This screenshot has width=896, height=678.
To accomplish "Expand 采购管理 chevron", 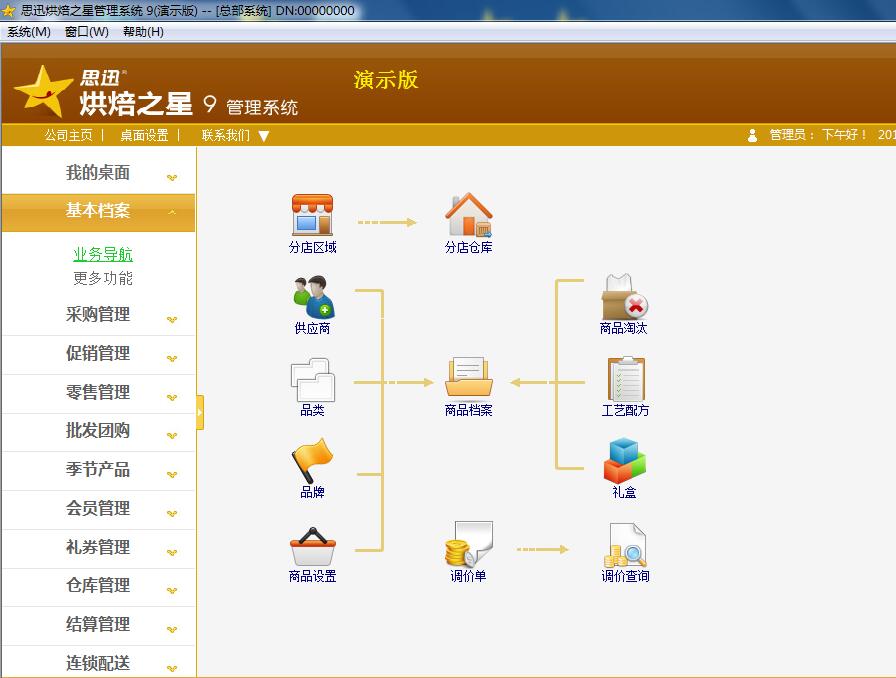I will point(171,320).
